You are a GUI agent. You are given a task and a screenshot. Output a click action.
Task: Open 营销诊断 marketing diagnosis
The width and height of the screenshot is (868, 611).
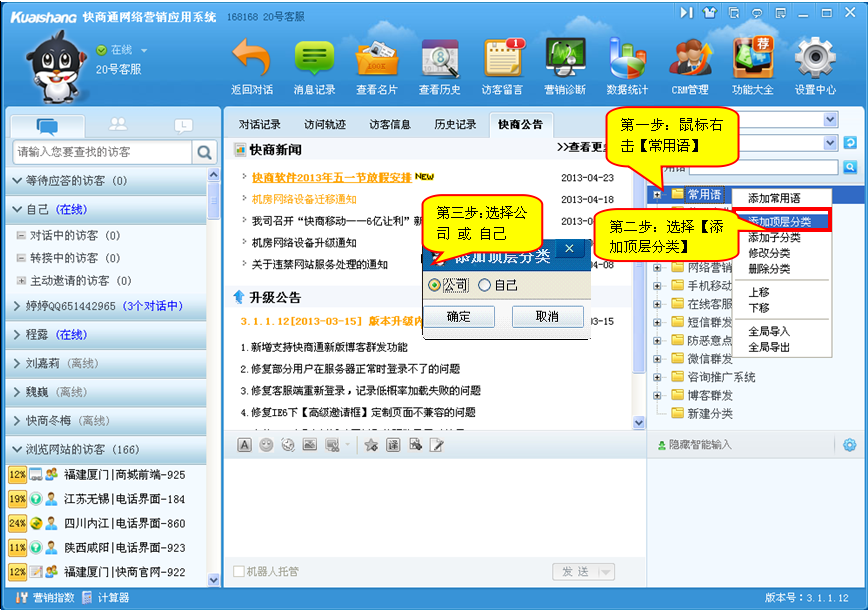[x=565, y=66]
